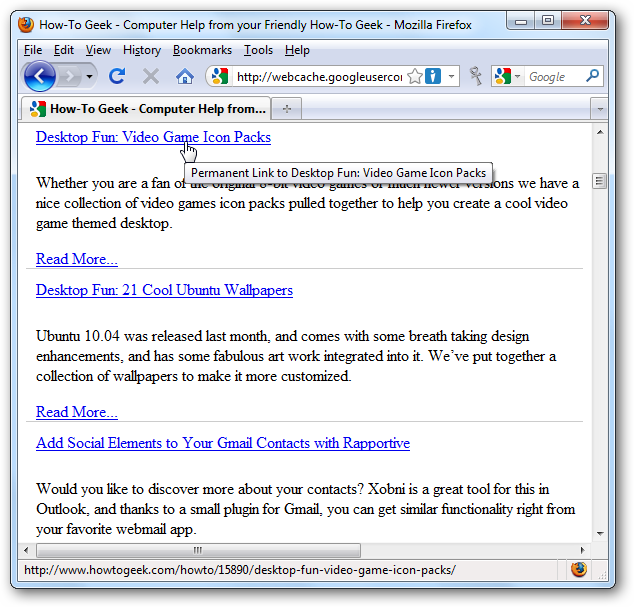The height and width of the screenshot is (607, 634).
Task: Click the Forward arrow button
Action: tap(70, 76)
